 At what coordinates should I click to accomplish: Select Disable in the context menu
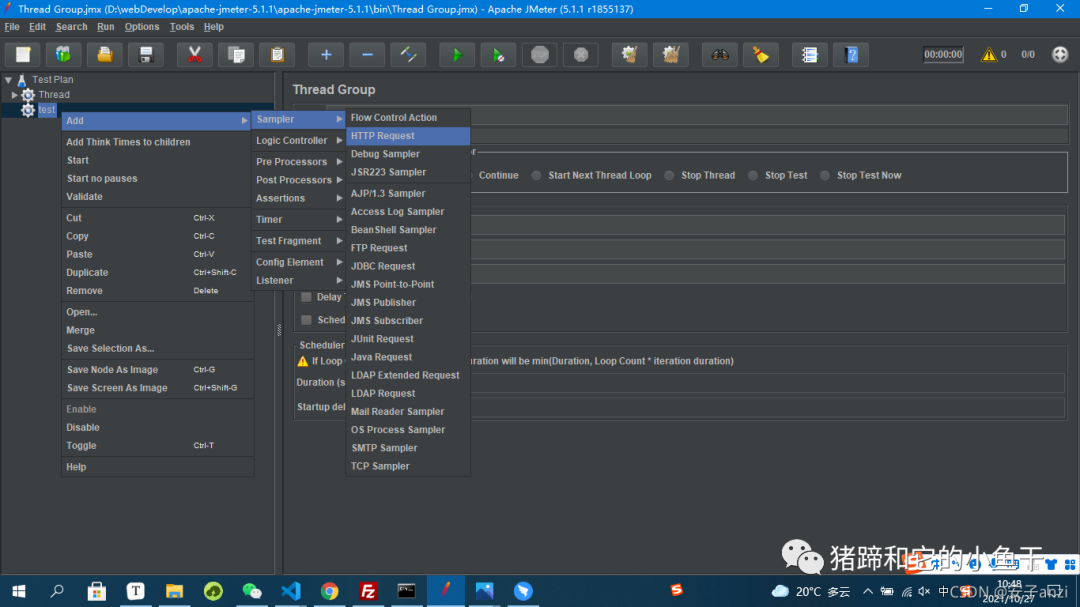coord(157,428)
